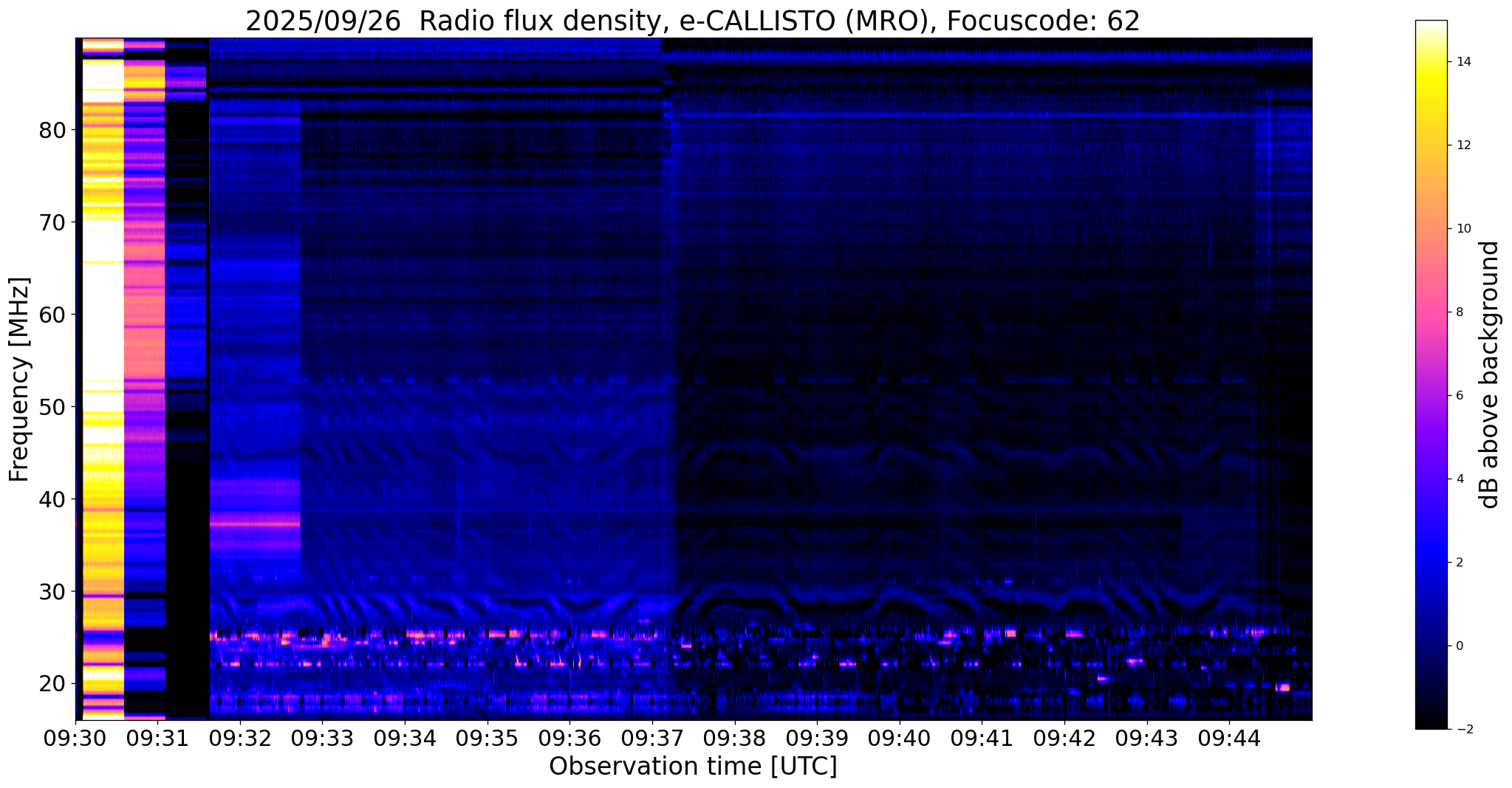Click the 09:31 time tick label
1512x788 pixels.
pyautogui.click(x=158, y=737)
